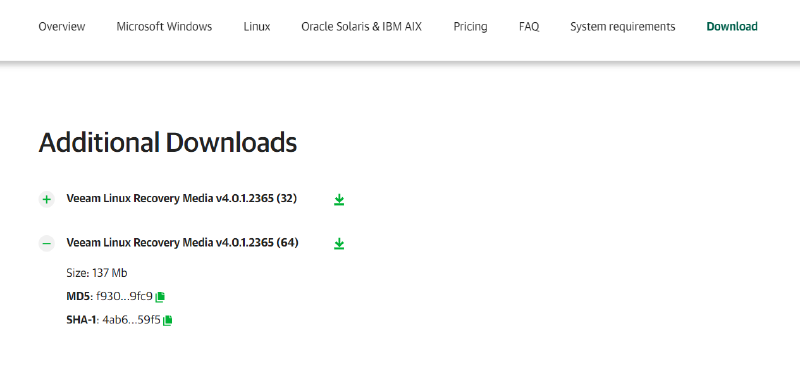
Task: Open the Overview tab
Action: click(62, 27)
